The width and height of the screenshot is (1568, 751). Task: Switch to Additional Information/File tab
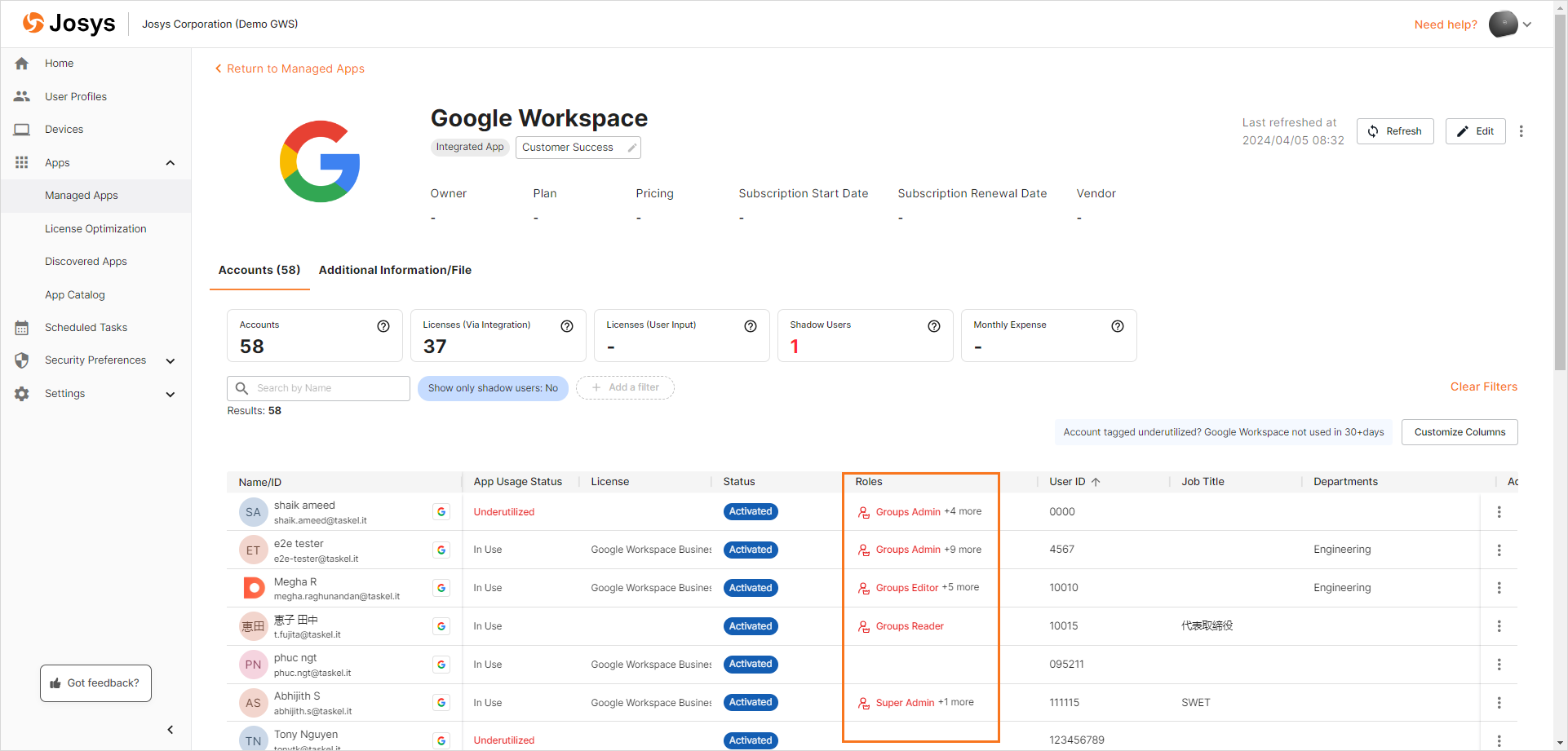395,270
